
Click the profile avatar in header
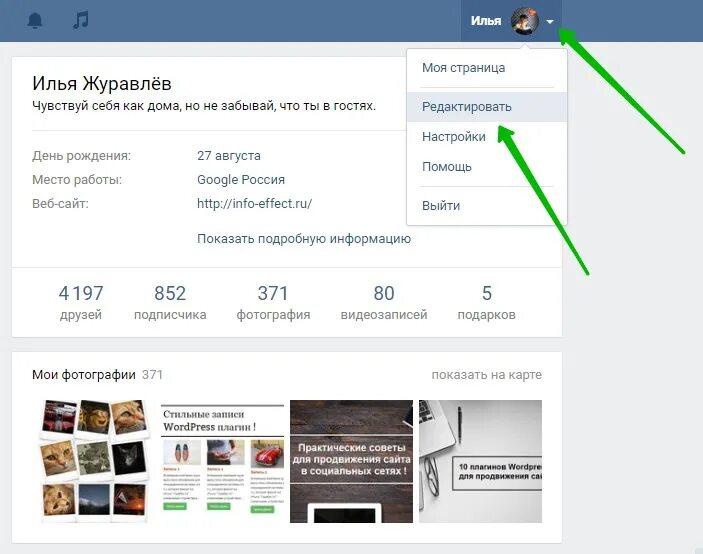(525, 21)
